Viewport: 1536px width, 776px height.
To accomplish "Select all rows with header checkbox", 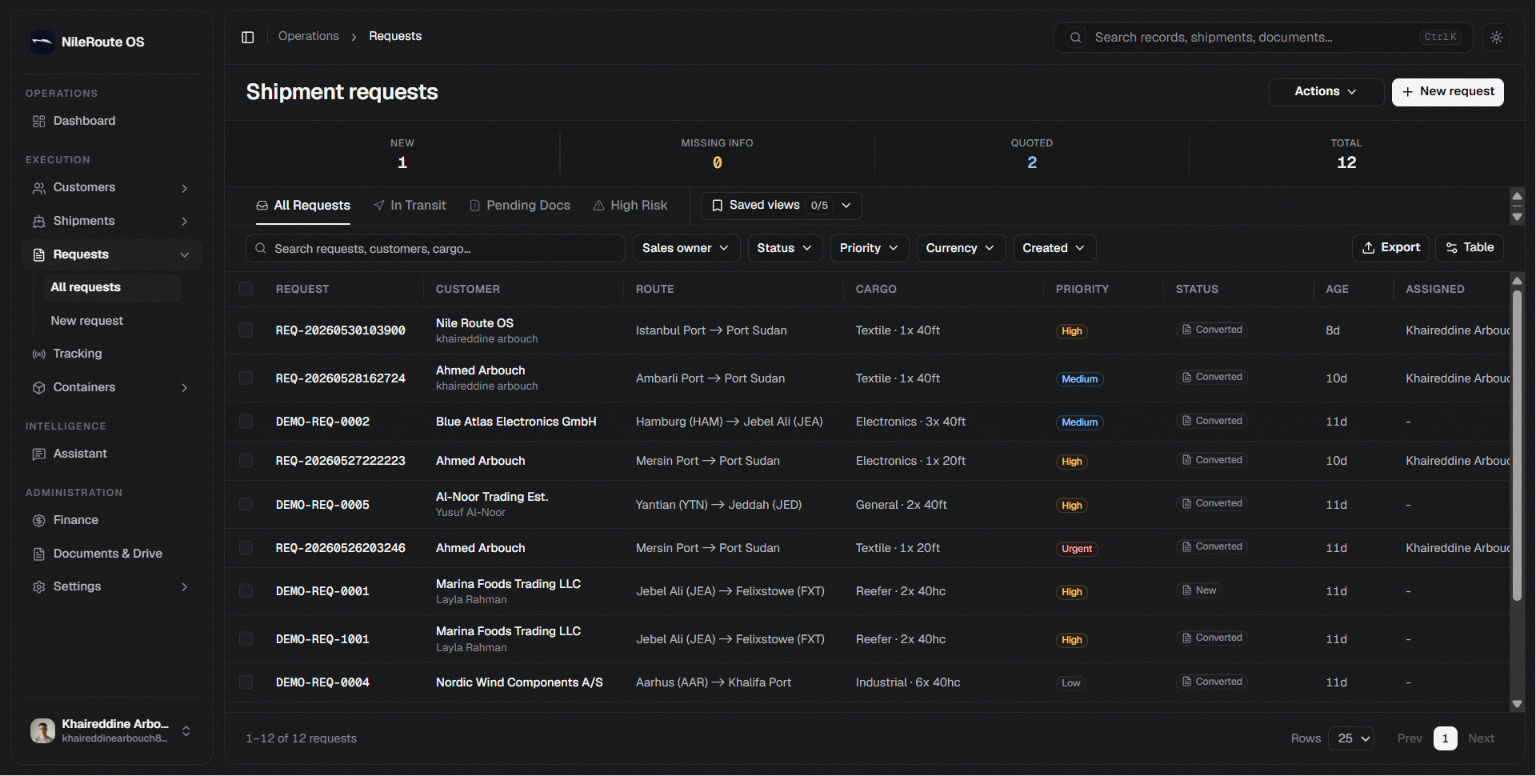I will point(246,289).
